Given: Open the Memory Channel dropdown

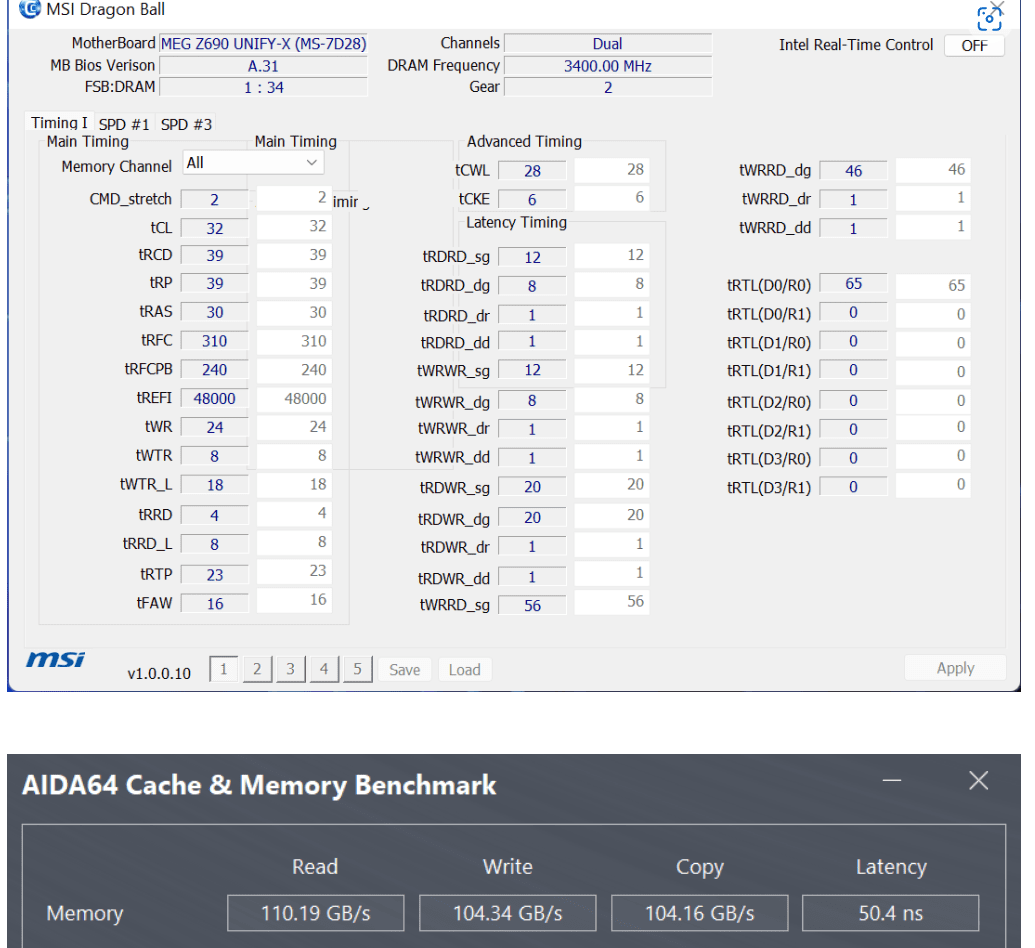Looking at the screenshot, I should tap(253, 162).
